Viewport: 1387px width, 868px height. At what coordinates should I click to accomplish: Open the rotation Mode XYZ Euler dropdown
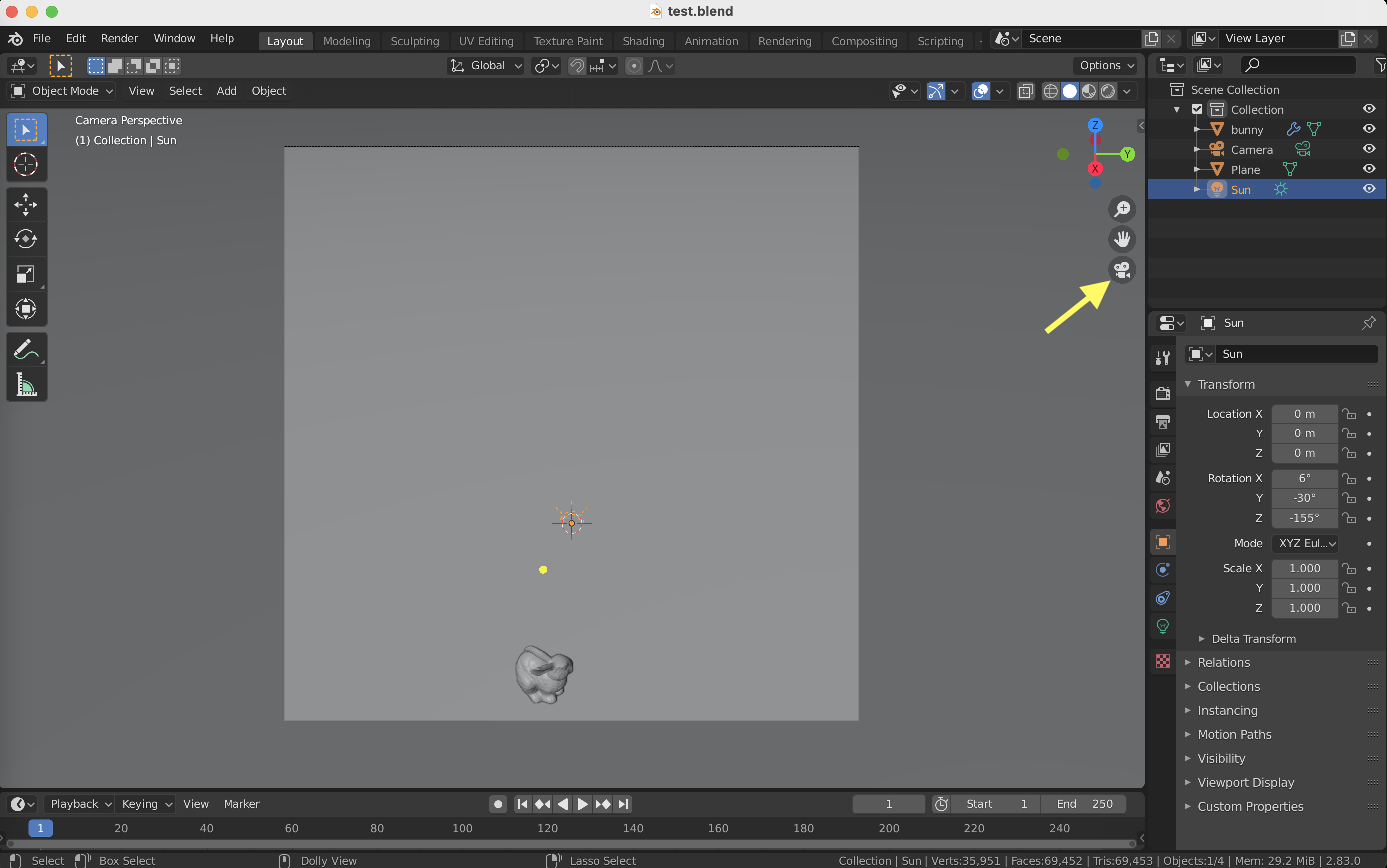[1306, 543]
